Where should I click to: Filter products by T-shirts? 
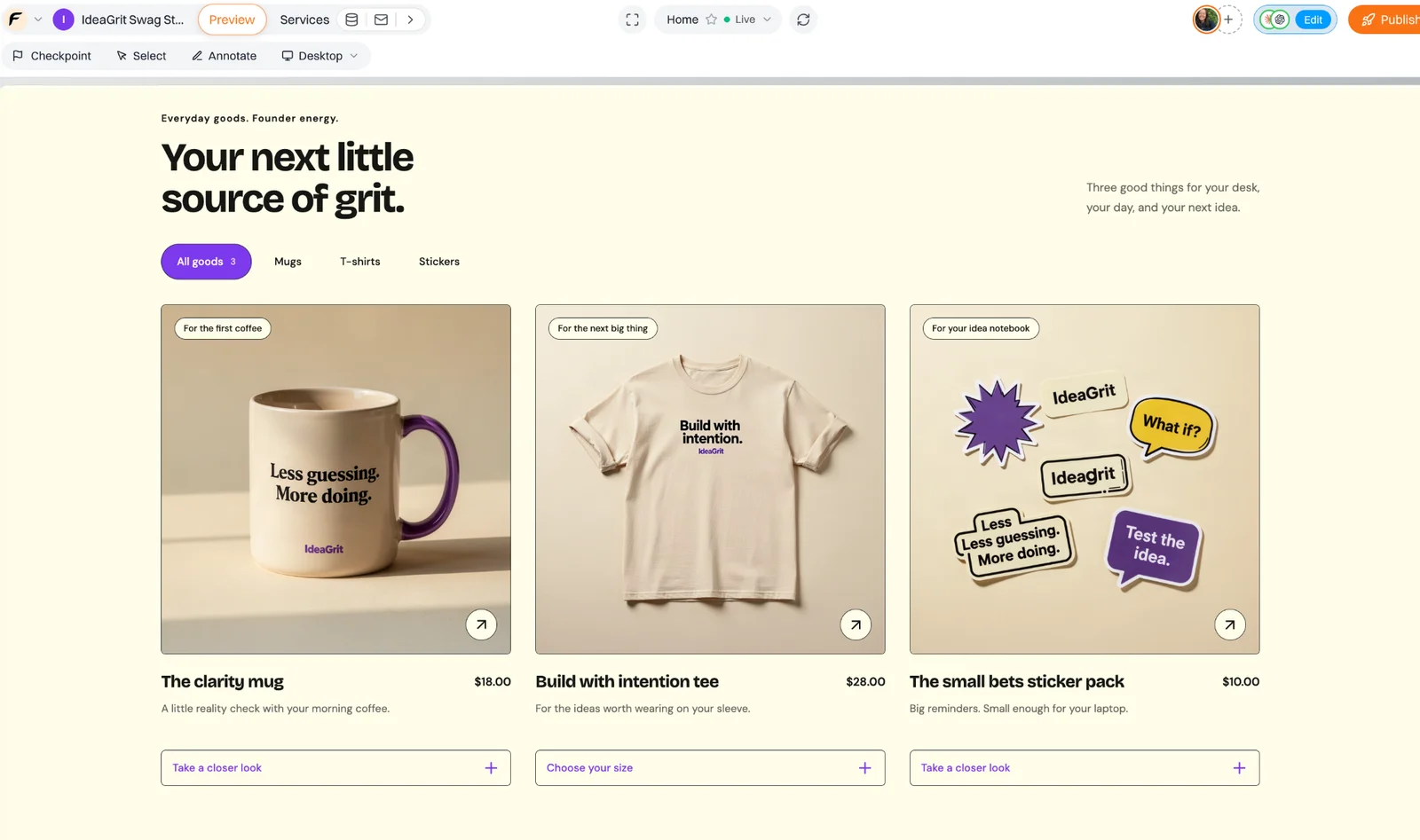click(359, 262)
